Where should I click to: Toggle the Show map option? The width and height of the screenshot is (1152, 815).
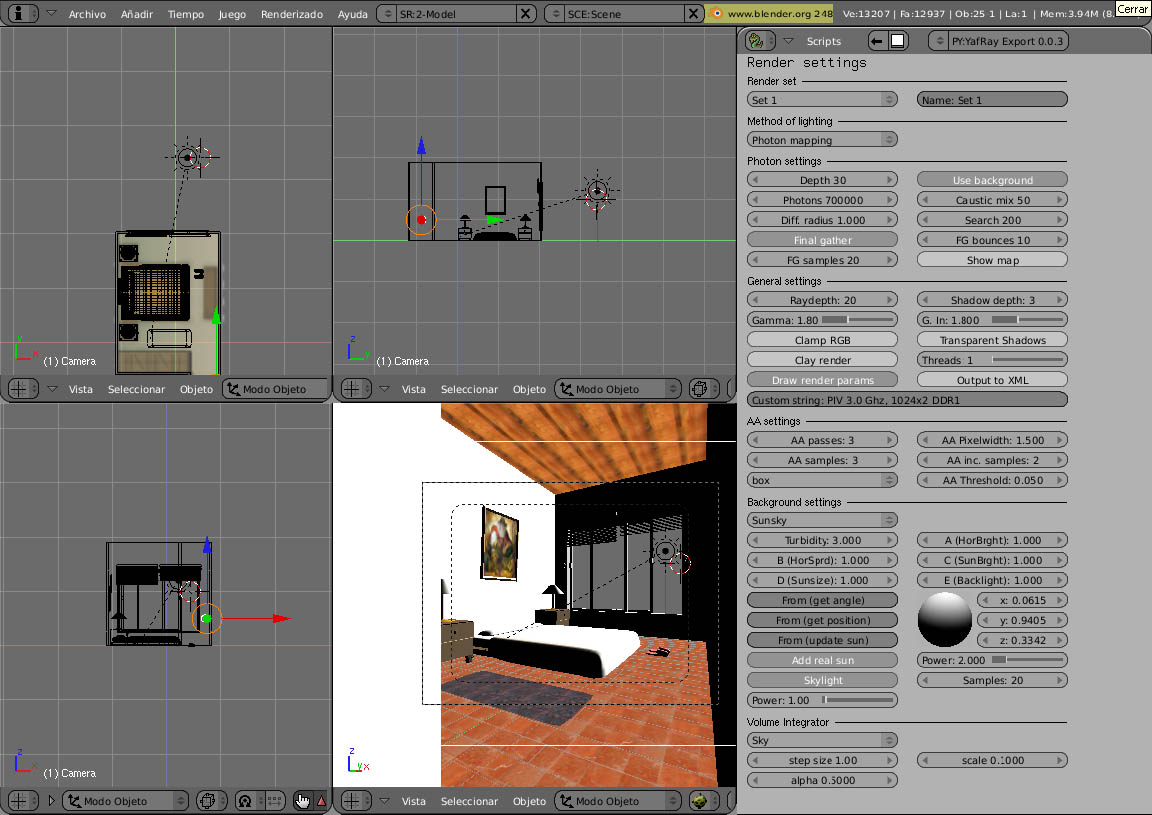[992, 260]
